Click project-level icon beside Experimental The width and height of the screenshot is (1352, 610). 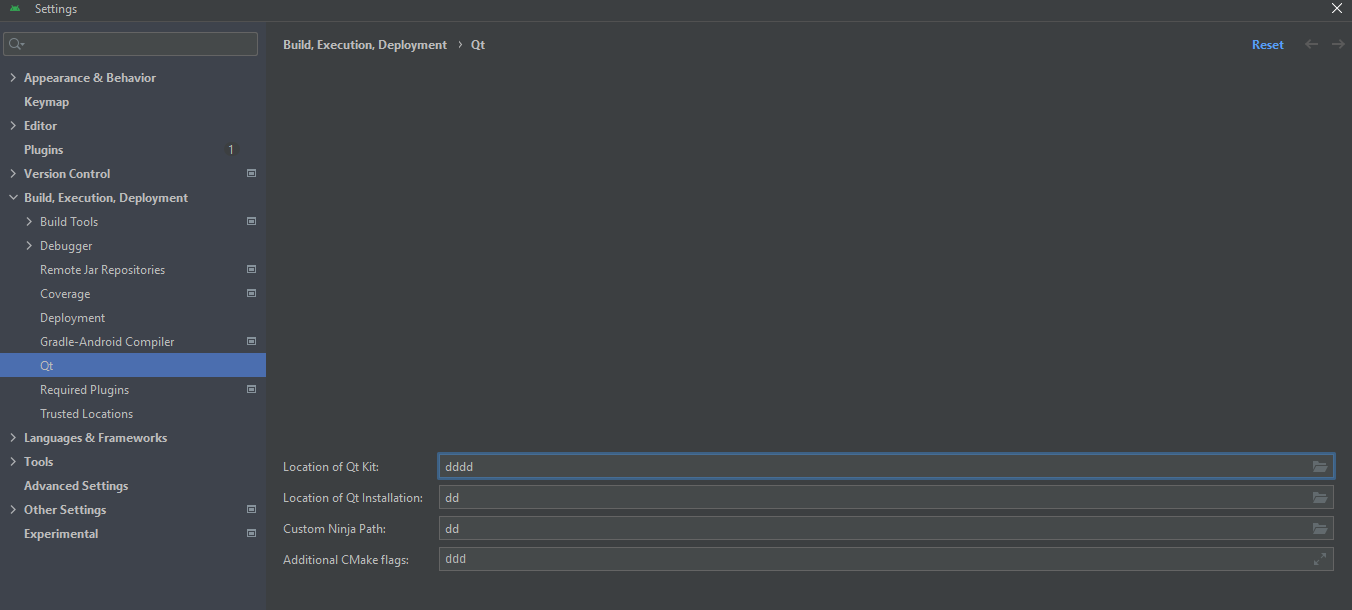251,533
